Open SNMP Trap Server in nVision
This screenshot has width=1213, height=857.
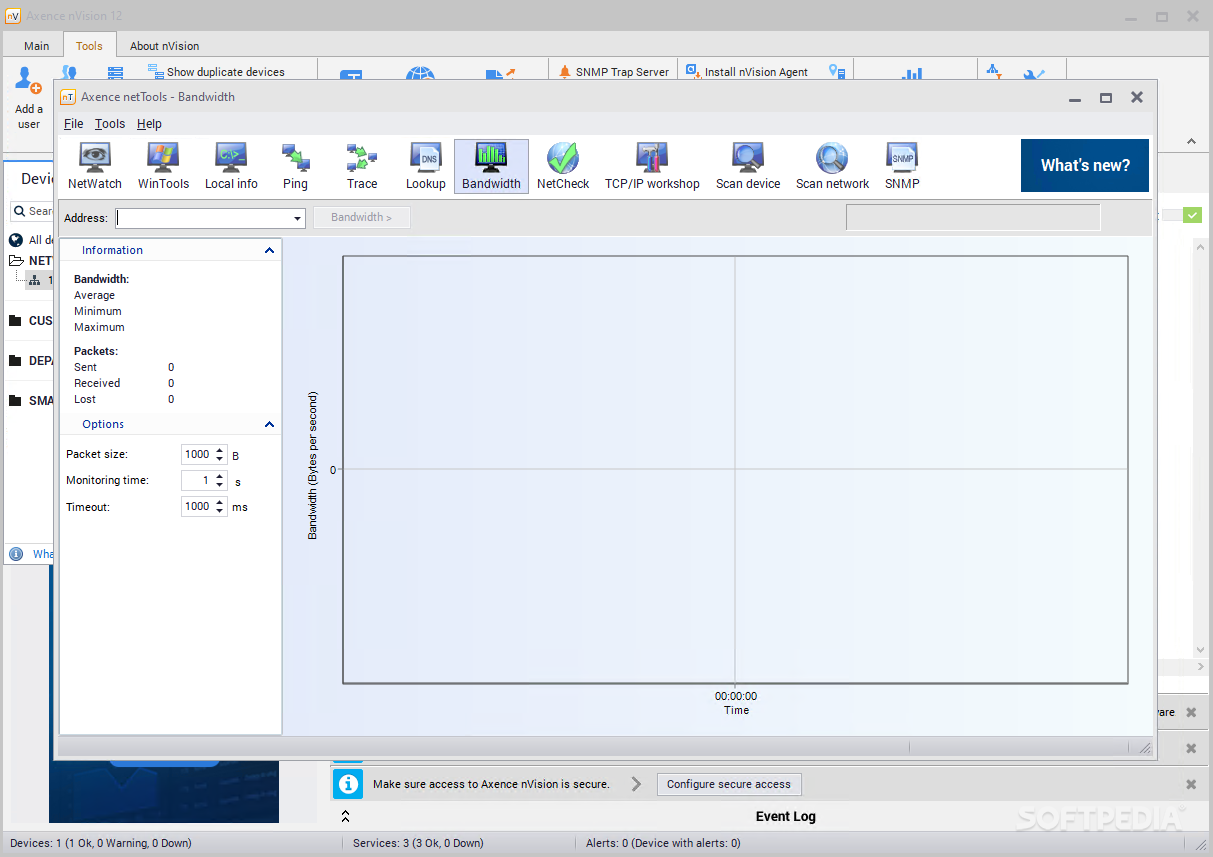pos(614,72)
